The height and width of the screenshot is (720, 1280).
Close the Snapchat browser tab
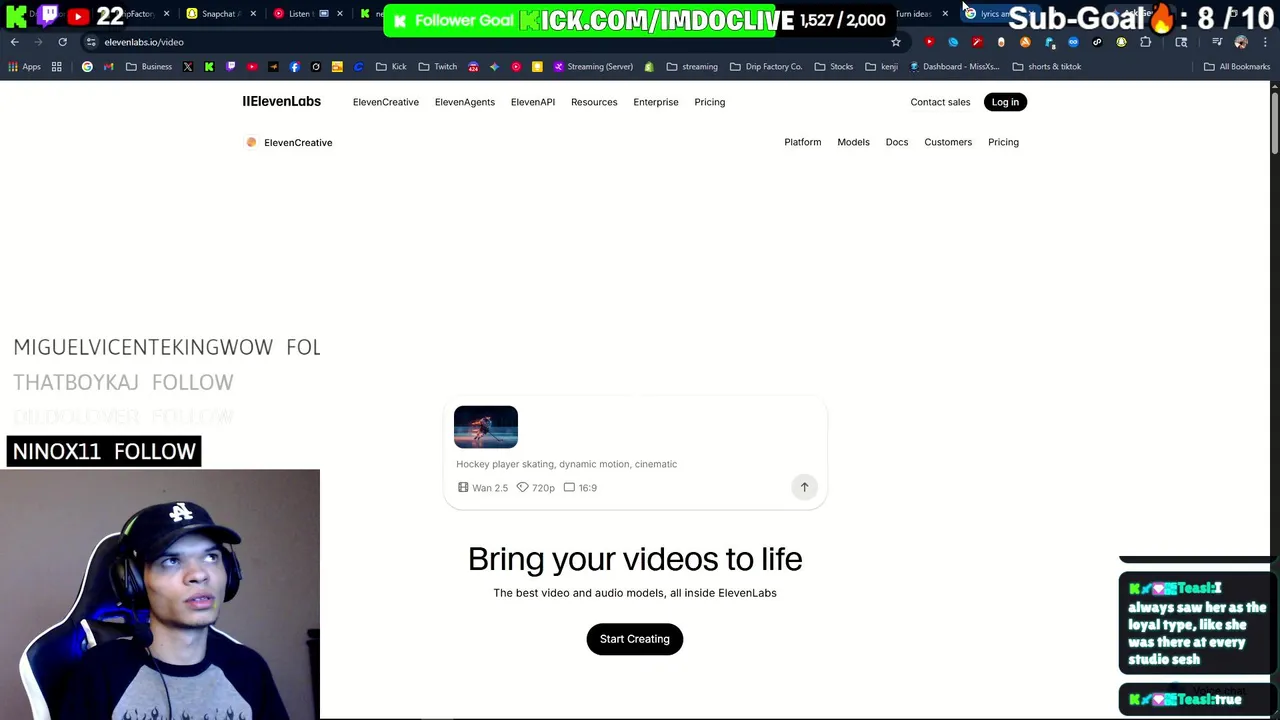coord(253,14)
